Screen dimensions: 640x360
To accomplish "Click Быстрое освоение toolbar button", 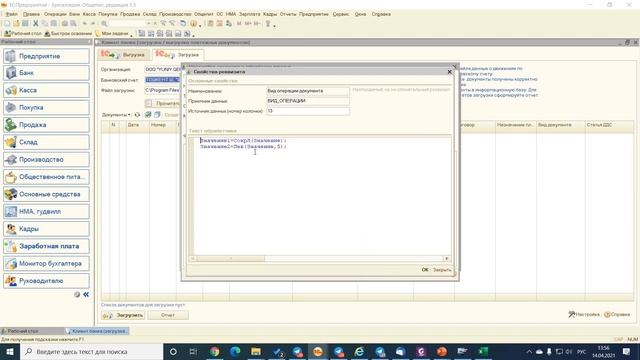I will tap(68, 33).
